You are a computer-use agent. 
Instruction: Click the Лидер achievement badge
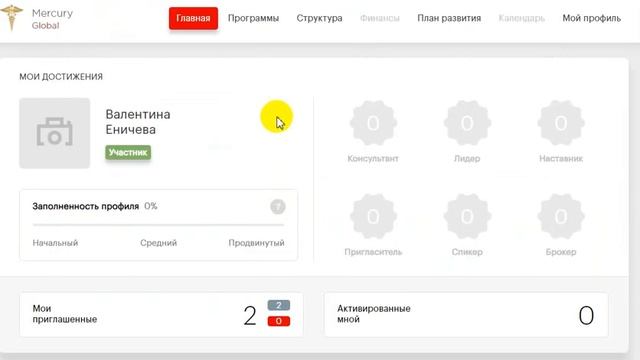(x=467, y=123)
